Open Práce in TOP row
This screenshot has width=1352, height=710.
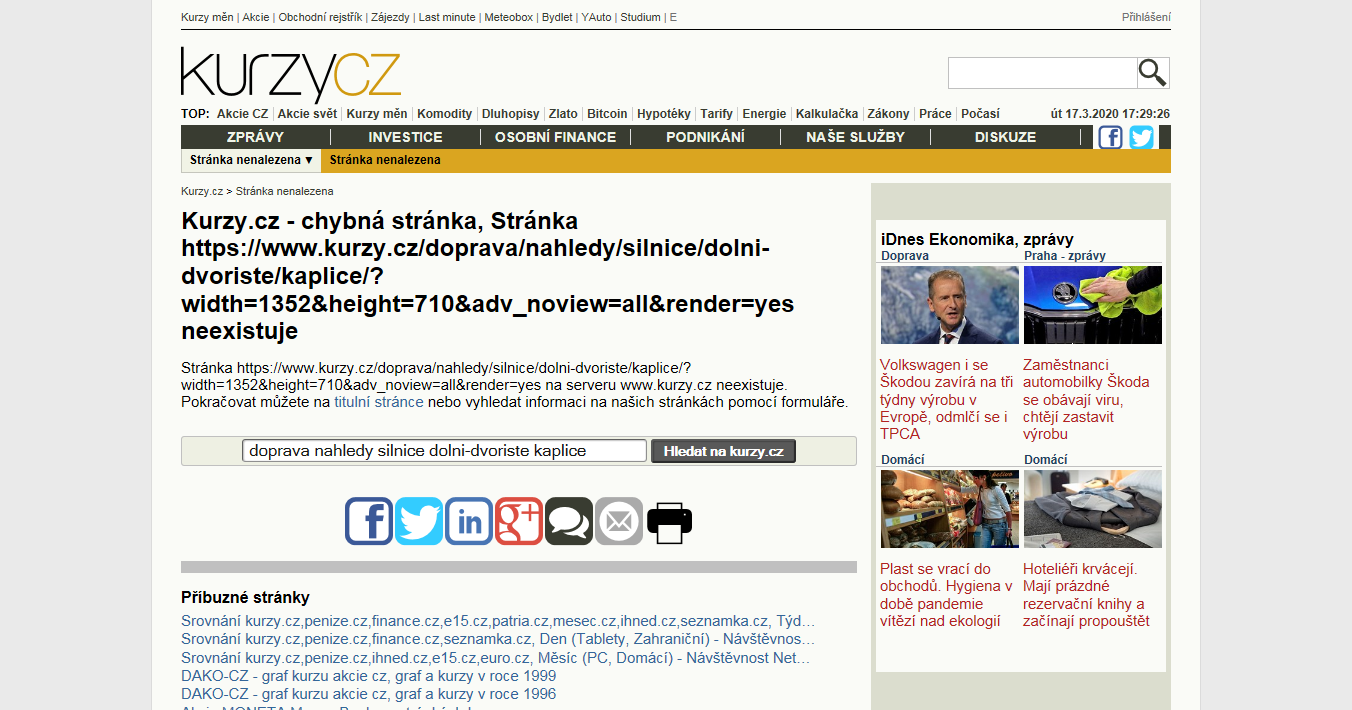click(935, 114)
